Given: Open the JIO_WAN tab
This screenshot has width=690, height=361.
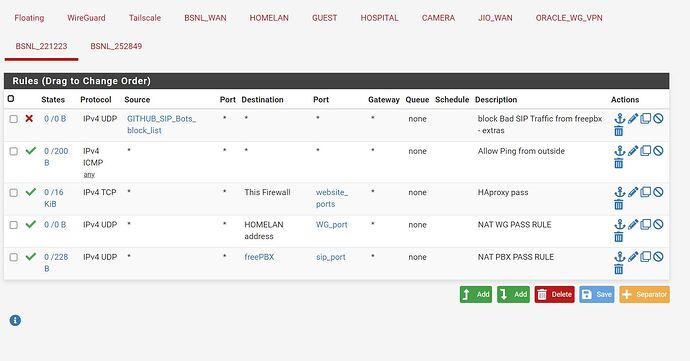Looking at the screenshot, I should pos(495,18).
